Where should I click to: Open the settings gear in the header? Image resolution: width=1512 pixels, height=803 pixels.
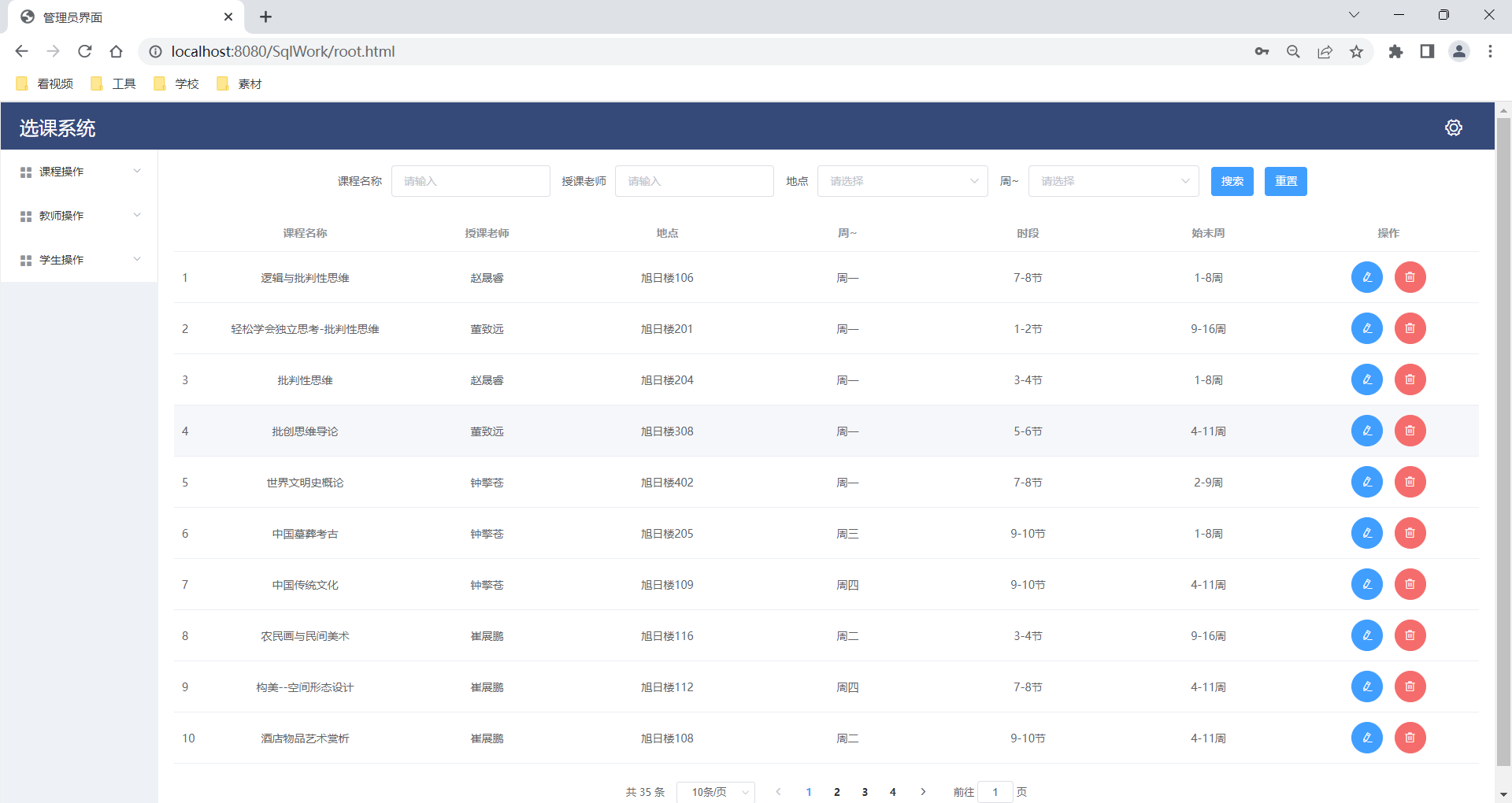click(1453, 128)
